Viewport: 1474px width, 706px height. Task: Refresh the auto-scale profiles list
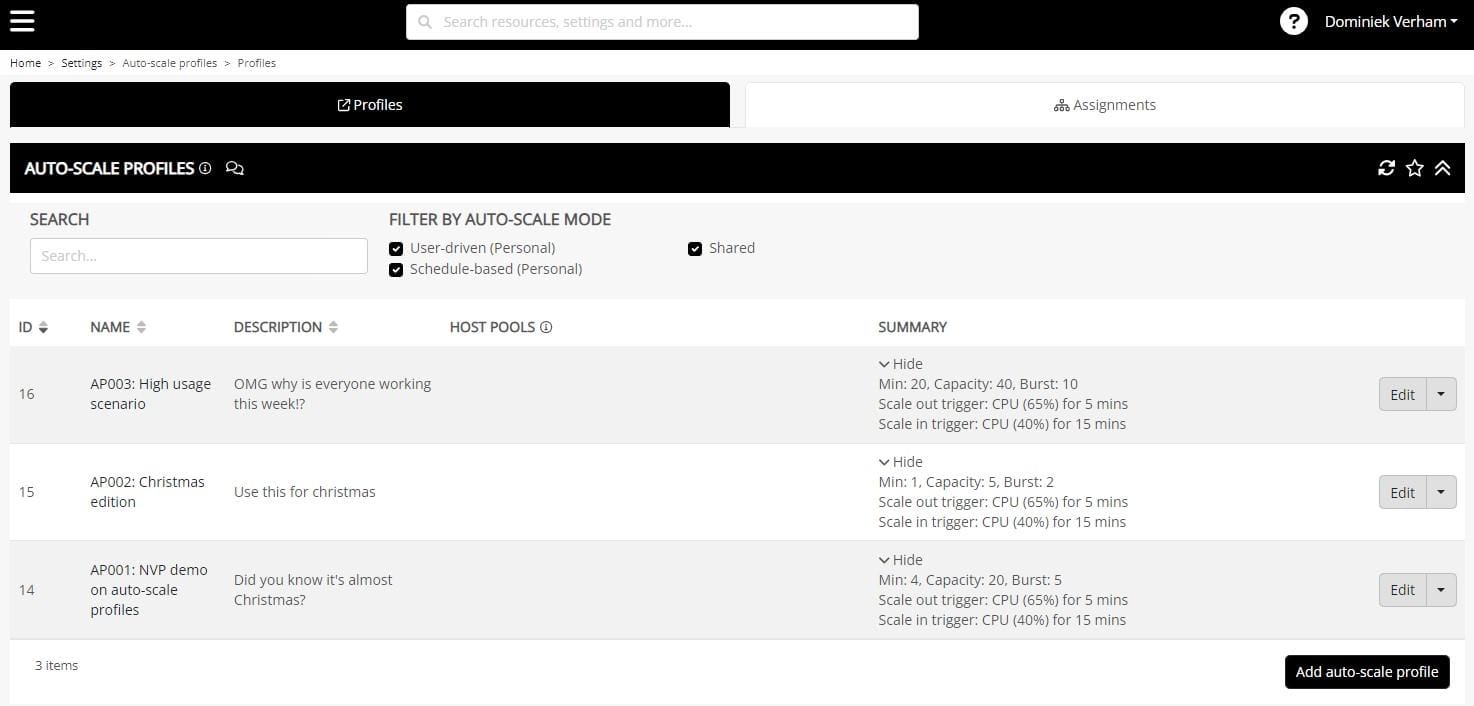tap(1386, 168)
